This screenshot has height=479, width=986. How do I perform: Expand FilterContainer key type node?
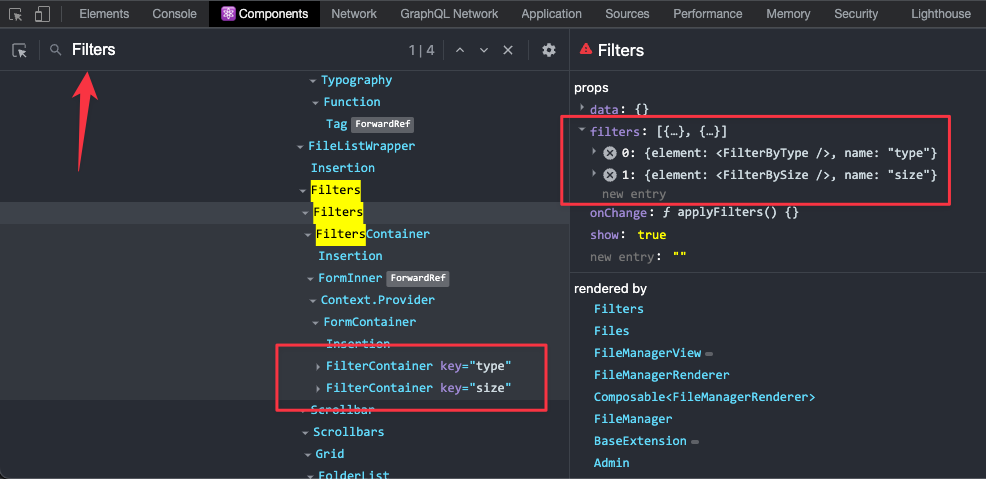pos(318,366)
